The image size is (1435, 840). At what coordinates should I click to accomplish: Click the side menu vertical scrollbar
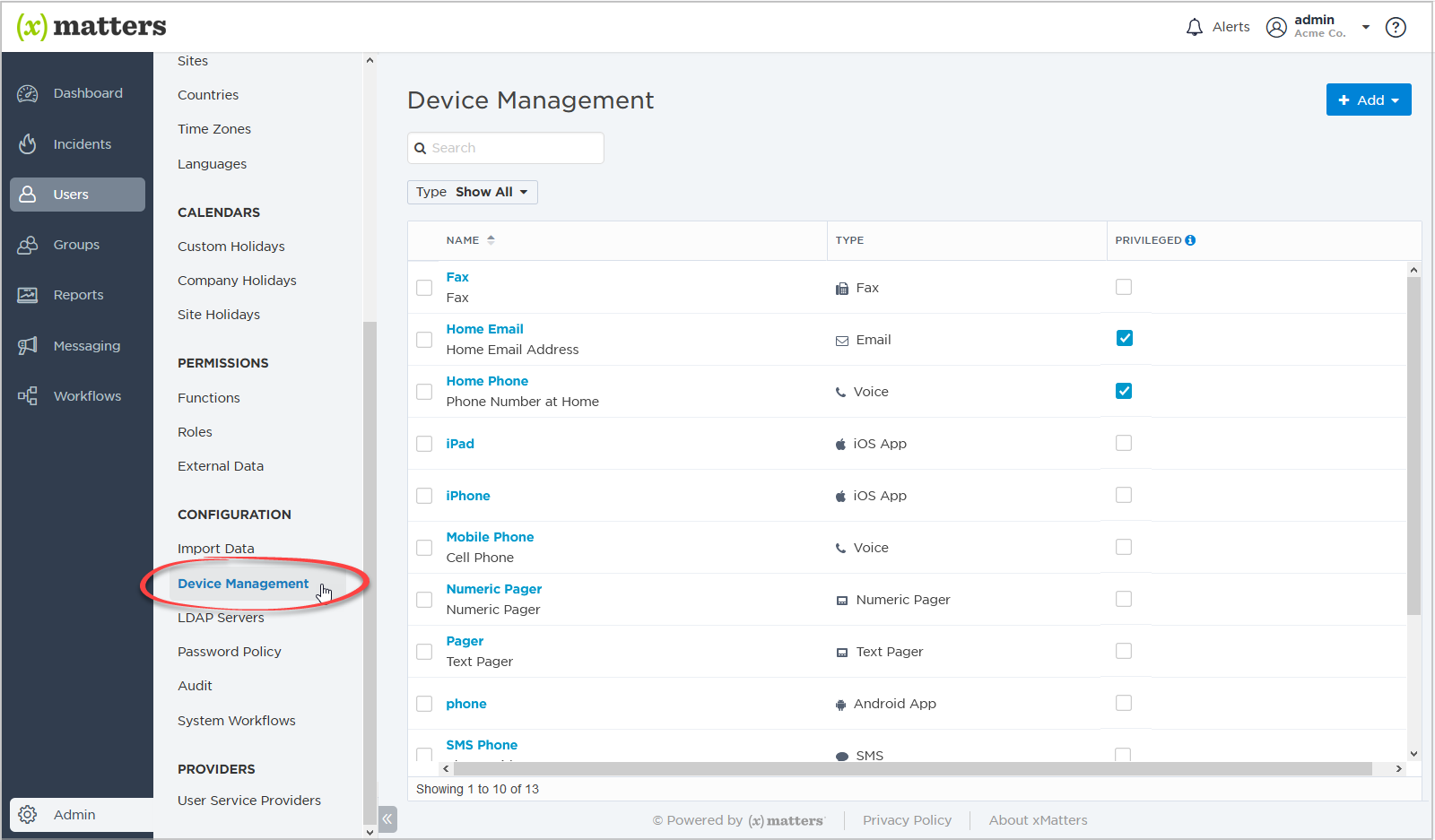pos(370,572)
